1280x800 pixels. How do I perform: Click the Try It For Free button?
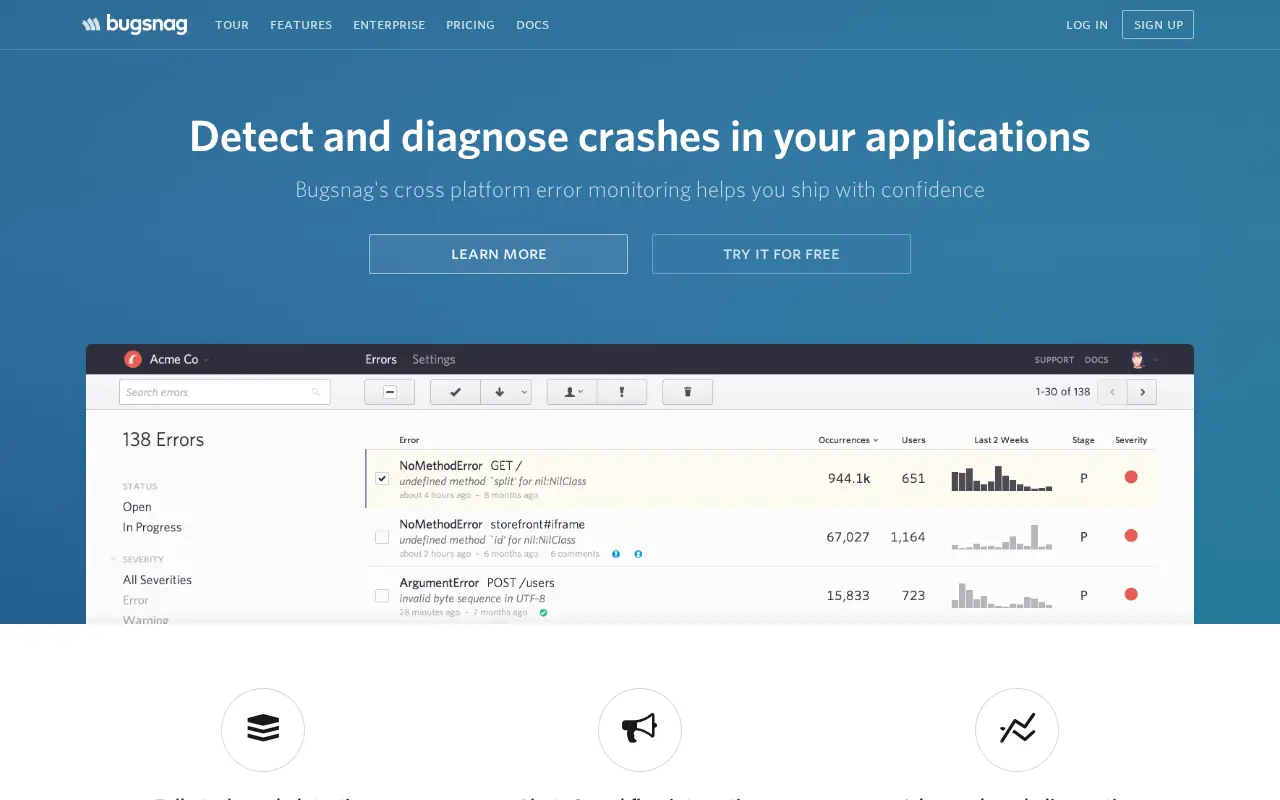pos(781,254)
